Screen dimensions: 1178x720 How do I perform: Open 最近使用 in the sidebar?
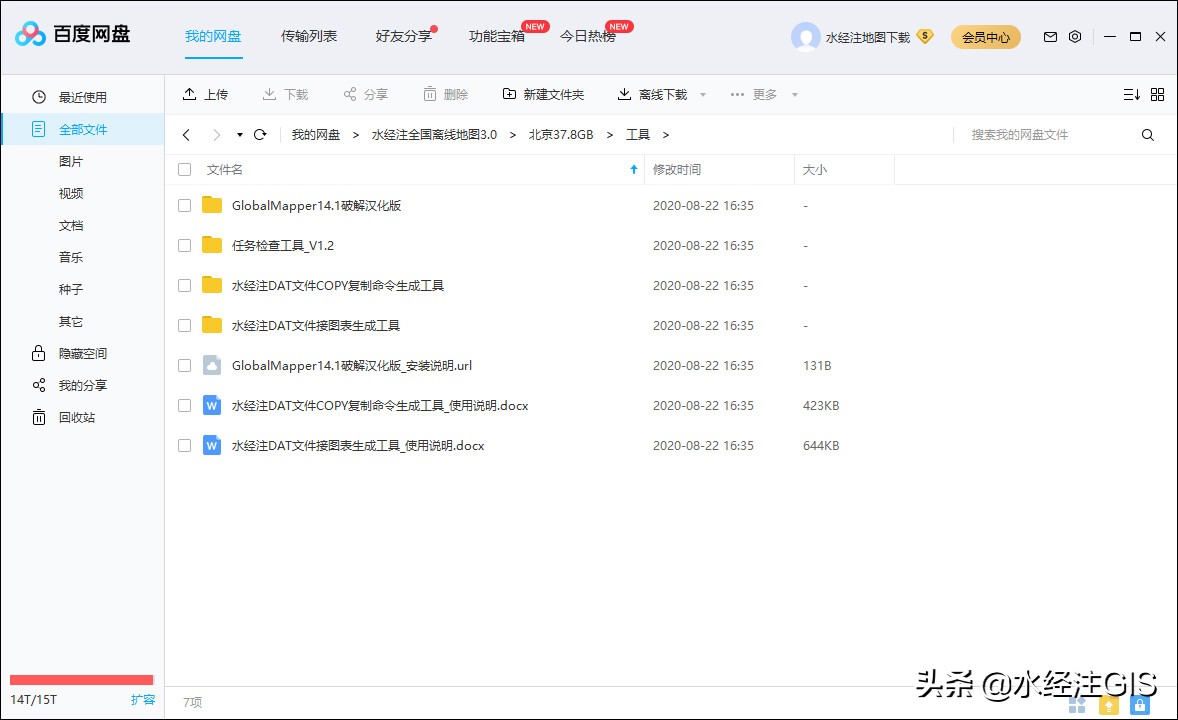point(83,97)
